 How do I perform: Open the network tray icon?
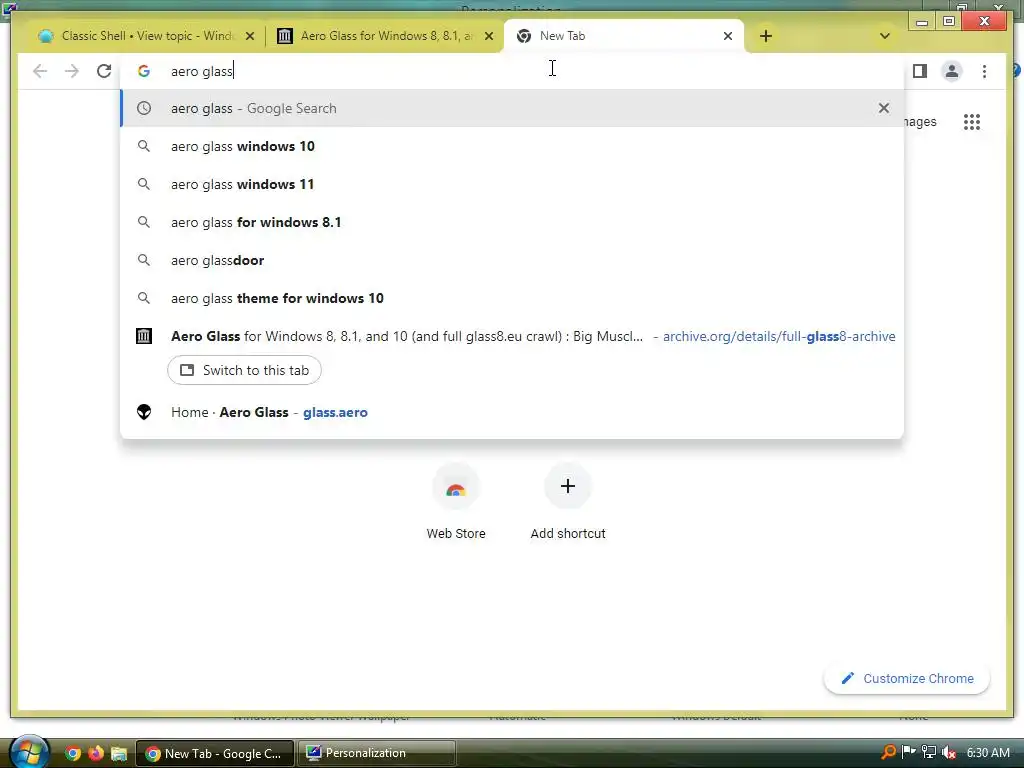click(929, 752)
